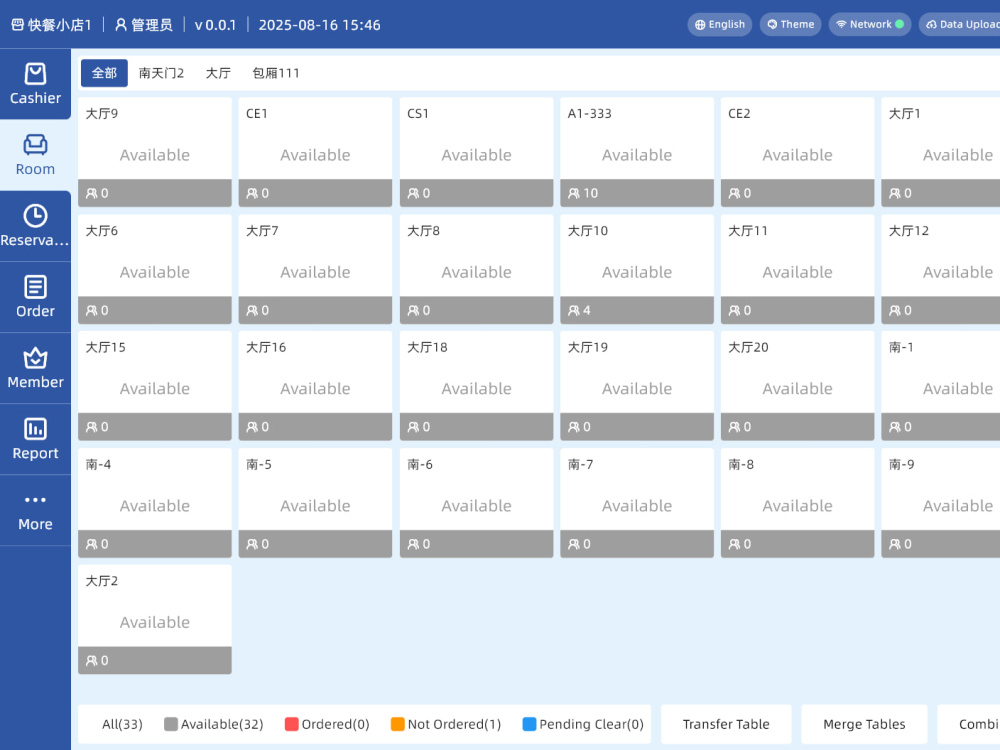Open table card 大厅12
The image size is (1000, 750).
click(941, 269)
